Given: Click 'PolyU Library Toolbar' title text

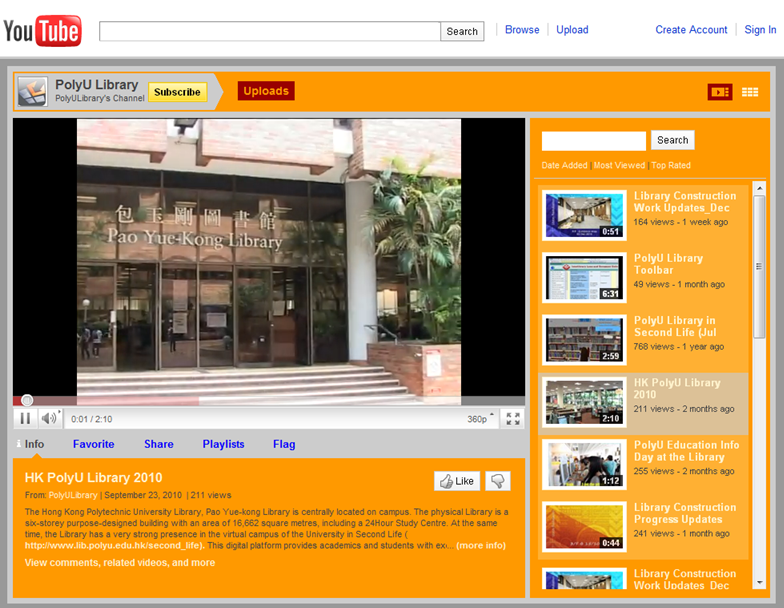Looking at the screenshot, I should tap(668, 264).
